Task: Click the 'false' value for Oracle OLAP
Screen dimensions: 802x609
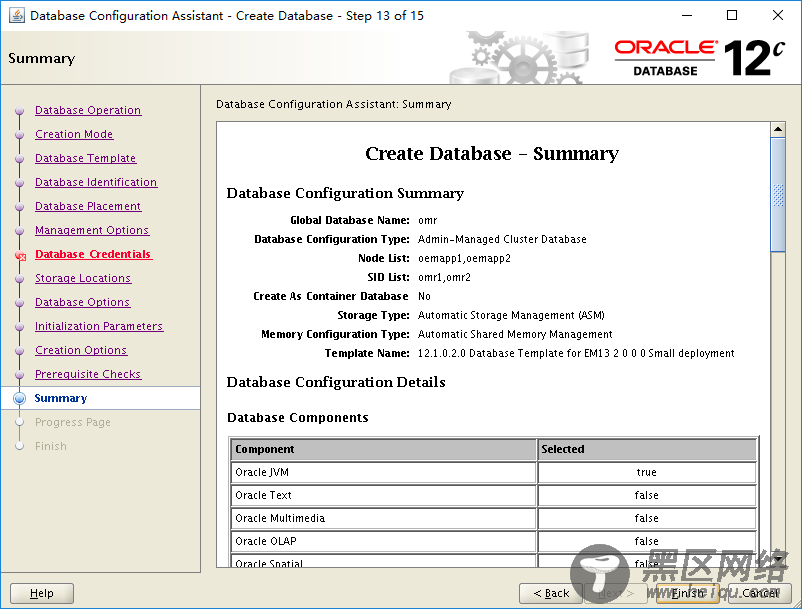Action: 647,542
